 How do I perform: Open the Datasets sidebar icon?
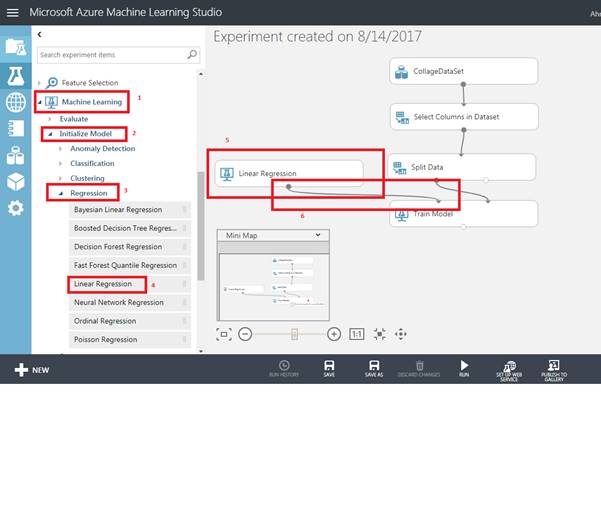pos(16,155)
